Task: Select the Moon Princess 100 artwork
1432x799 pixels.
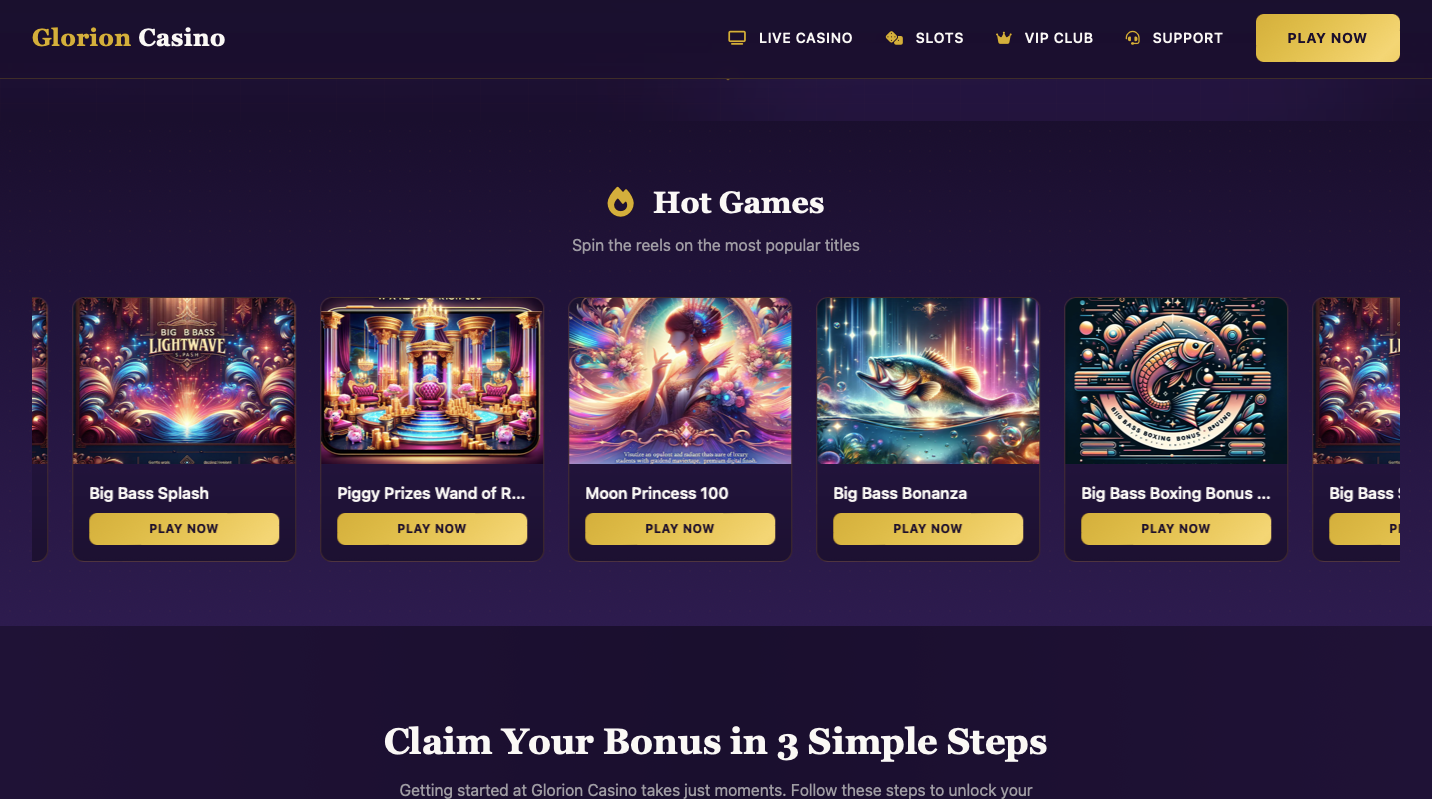Action: (x=680, y=381)
